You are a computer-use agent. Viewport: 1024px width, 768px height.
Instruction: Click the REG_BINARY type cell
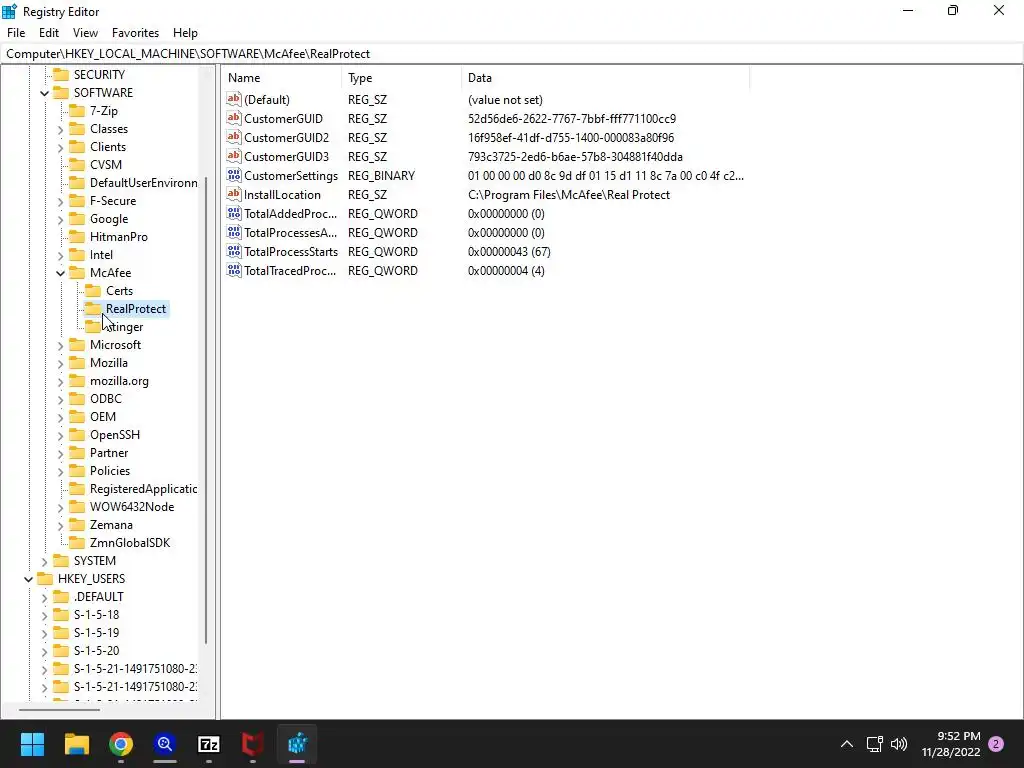[381, 176]
